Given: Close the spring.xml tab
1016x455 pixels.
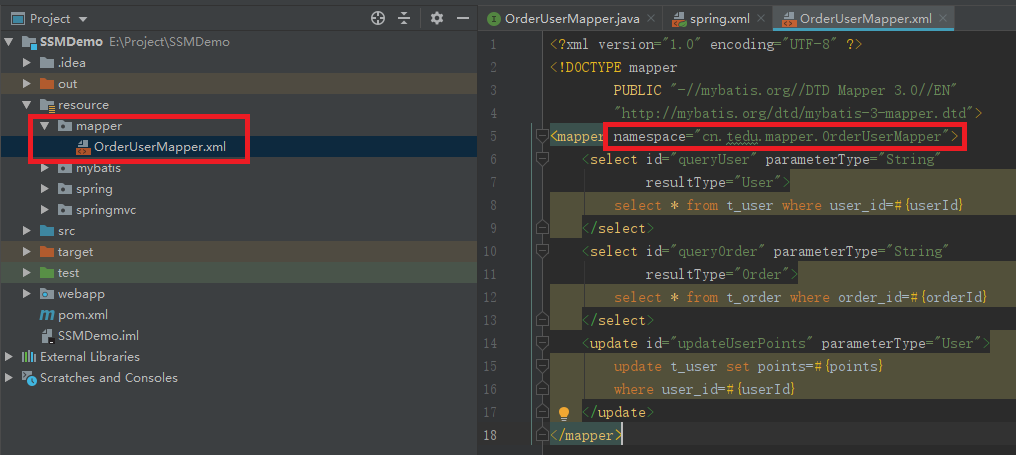Looking at the screenshot, I should [761, 19].
